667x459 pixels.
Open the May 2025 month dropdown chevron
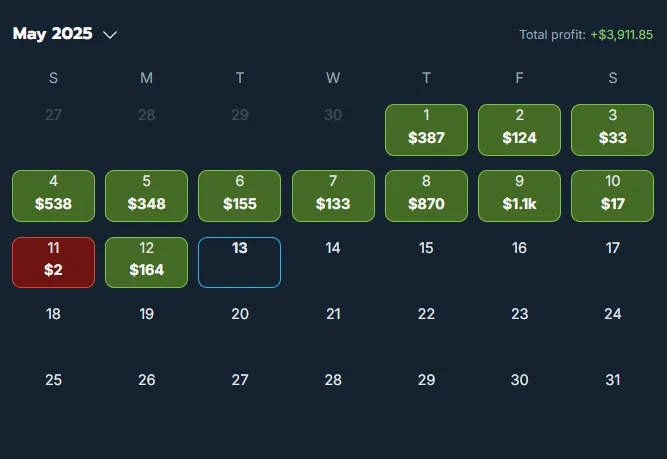point(110,35)
